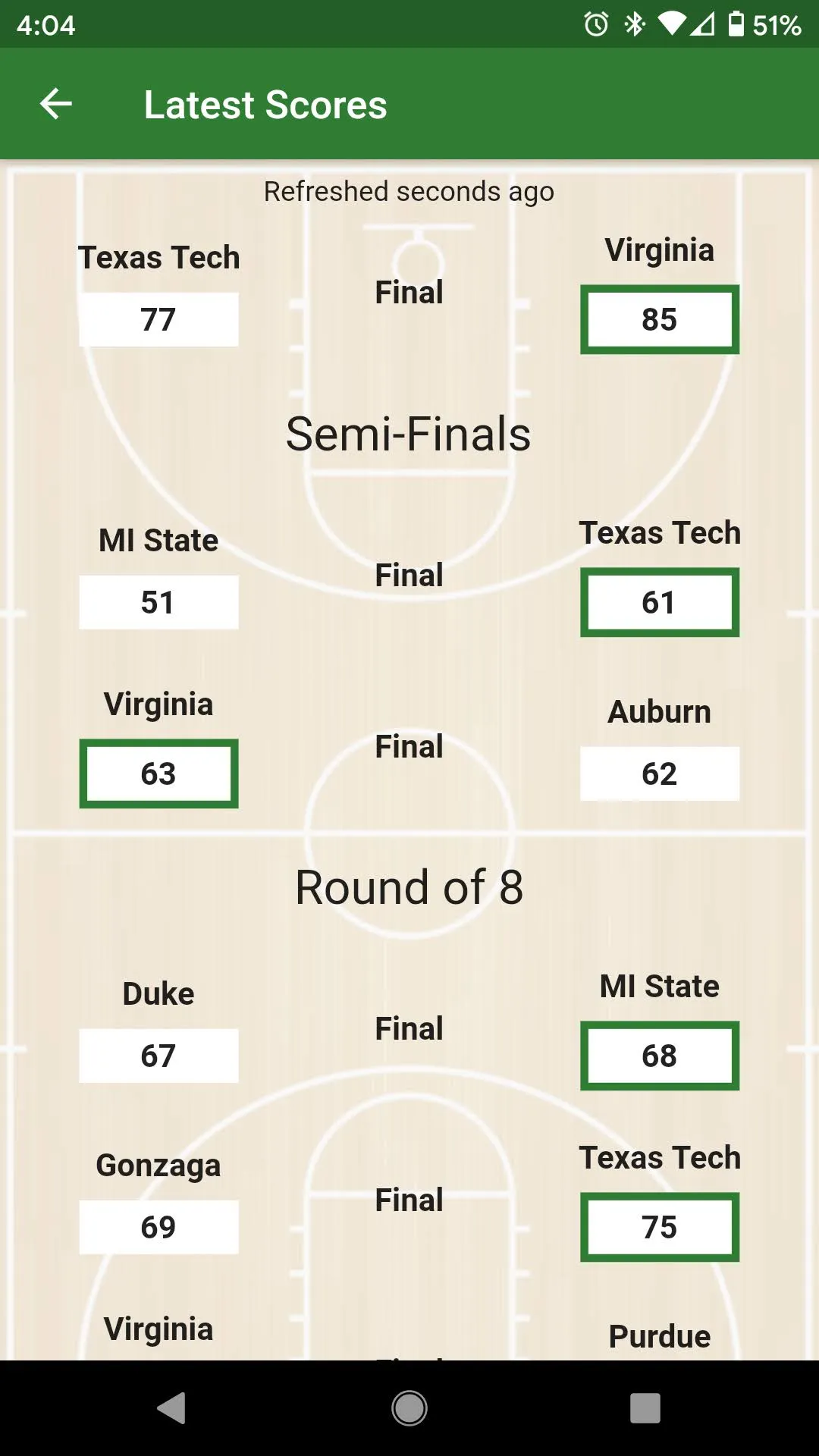Select Gonzaga's score 69
The image size is (819, 1456).
[x=158, y=1227]
